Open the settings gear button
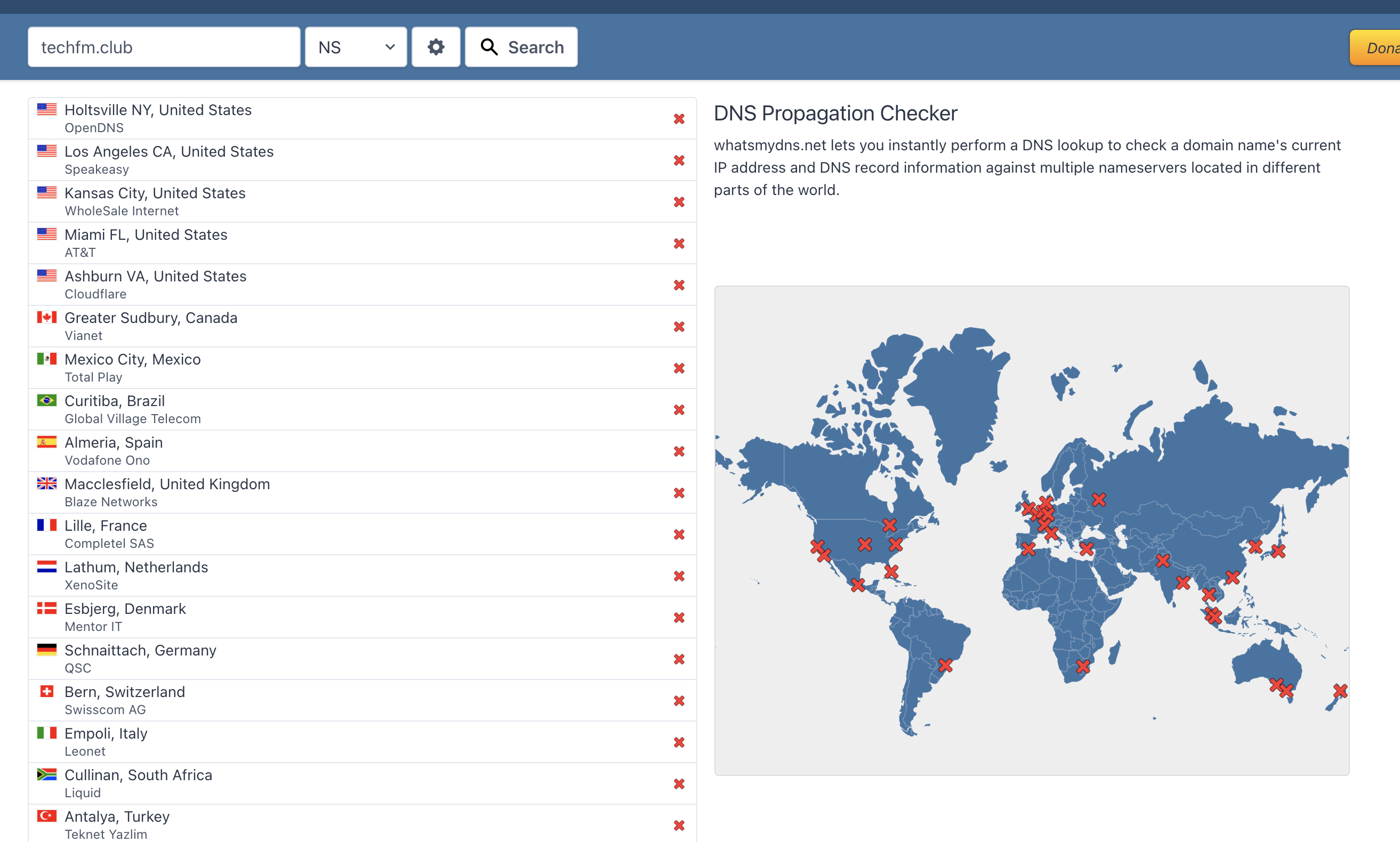 click(x=435, y=47)
